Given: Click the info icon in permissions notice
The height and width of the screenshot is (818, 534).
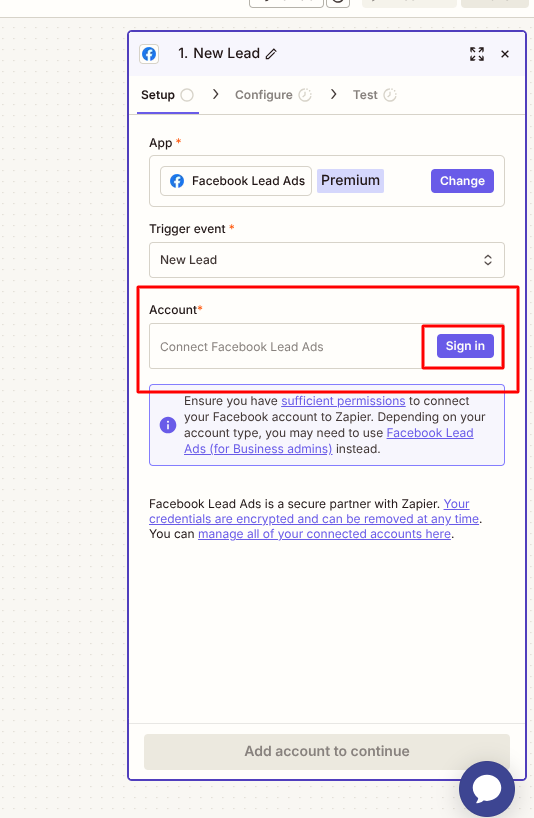Looking at the screenshot, I should coord(167,425).
